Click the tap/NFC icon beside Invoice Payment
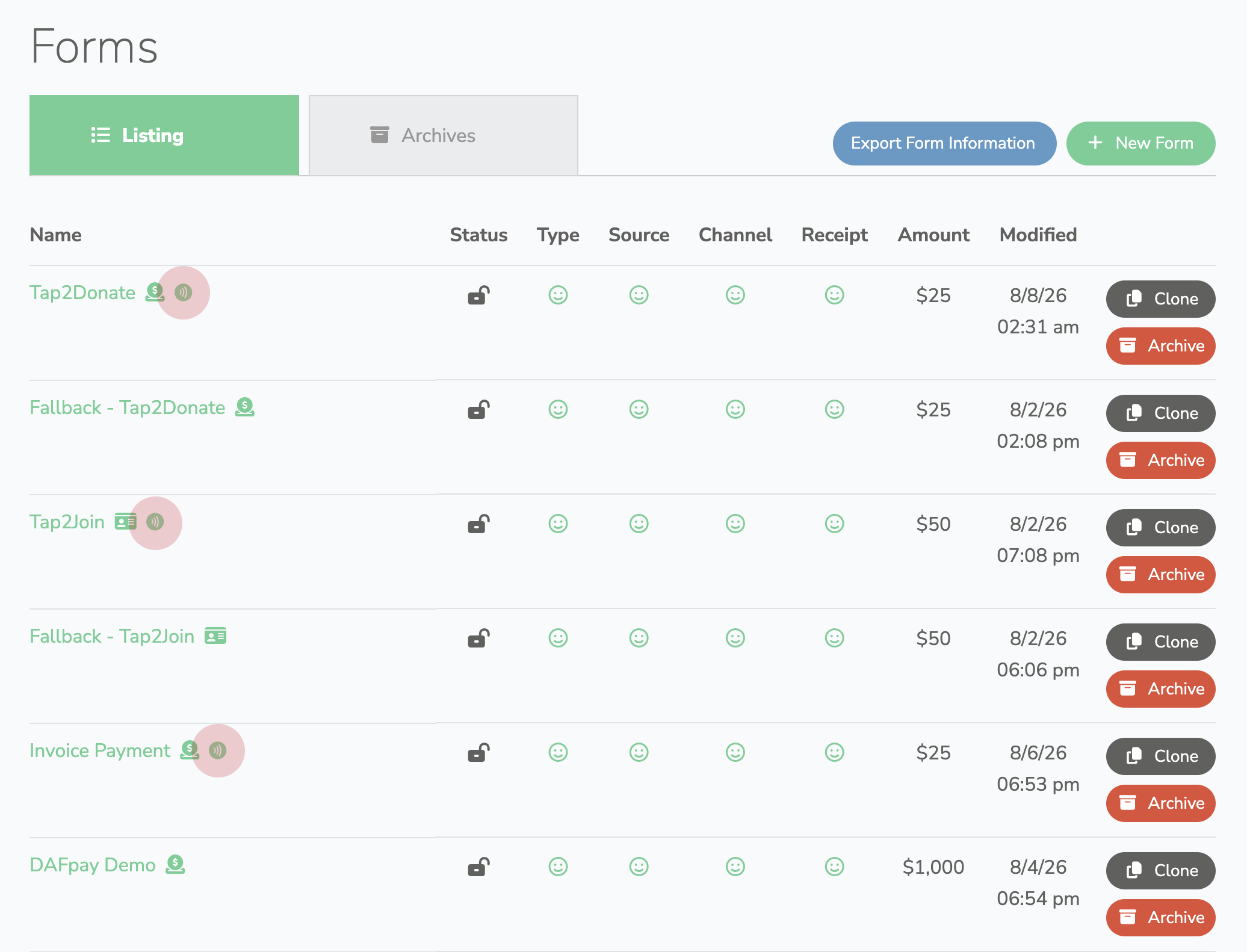Image resolution: width=1247 pixels, height=952 pixels. tap(218, 750)
